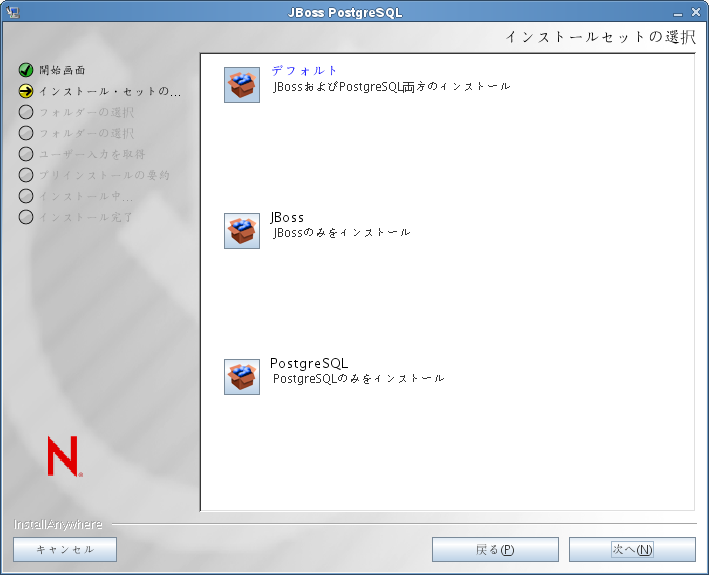Open the window menu icon in title bar
The height and width of the screenshot is (575, 709).
(13, 12)
